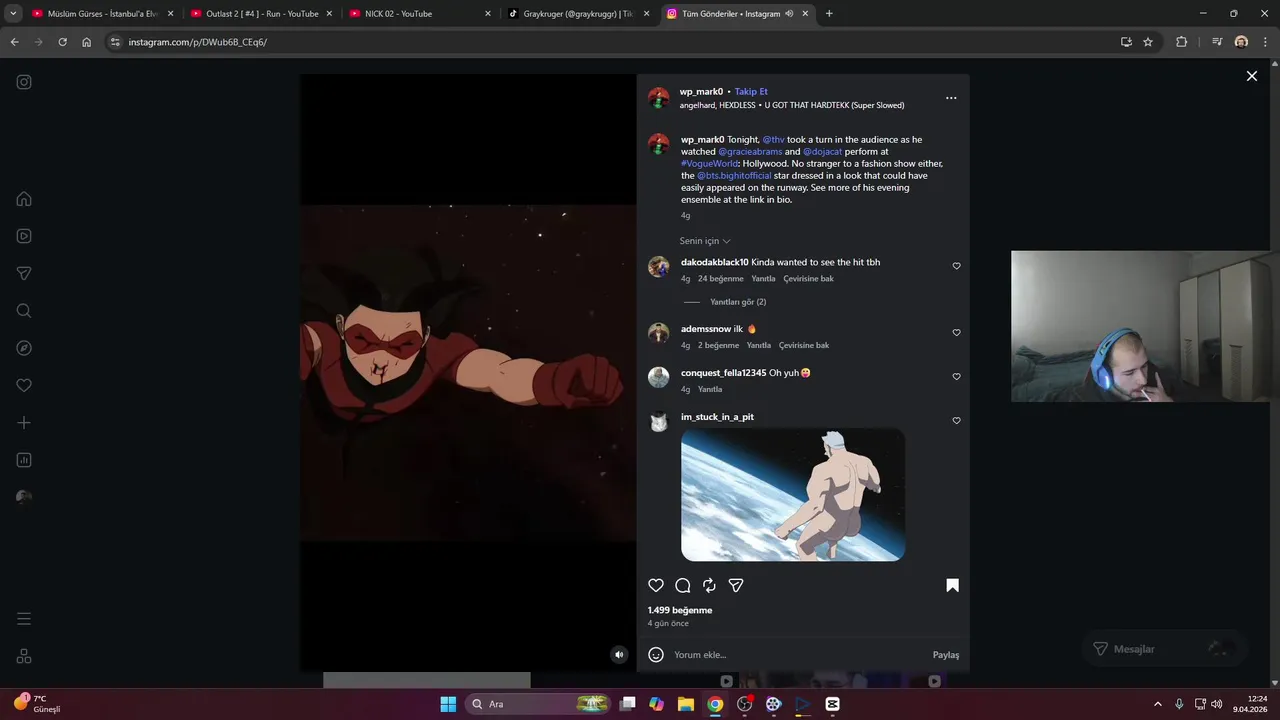This screenshot has height=720, width=1280.
Task: Open File Explorer from taskbar
Action: pyautogui.click(x=686, y=704)
